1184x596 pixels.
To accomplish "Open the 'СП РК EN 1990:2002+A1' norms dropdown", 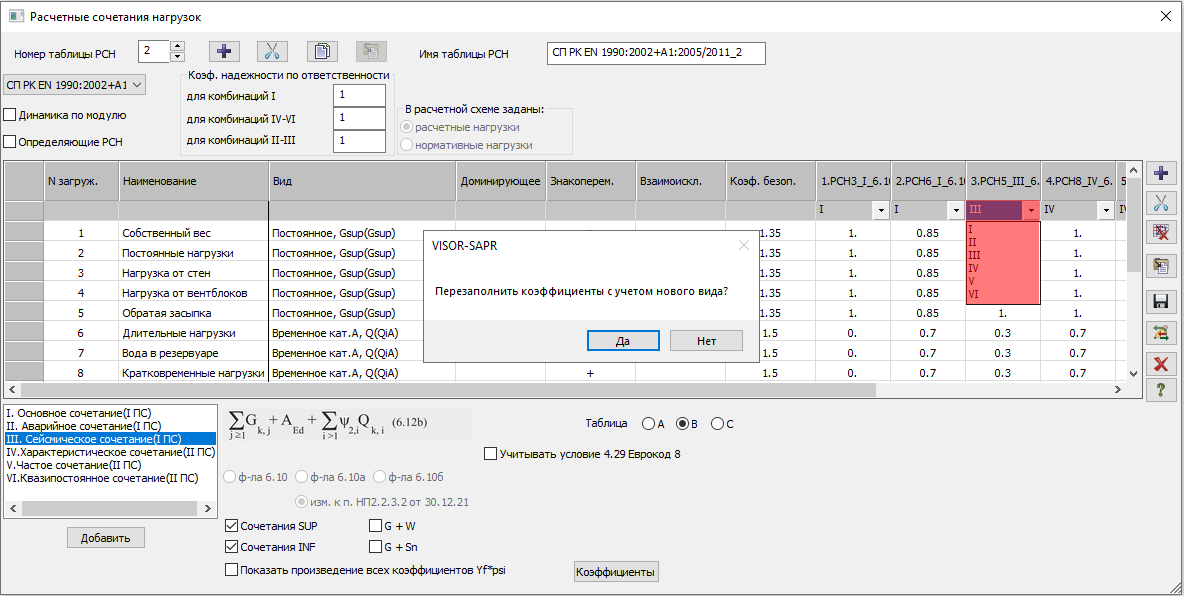I will pyautogui.click(x=75, y=85).
